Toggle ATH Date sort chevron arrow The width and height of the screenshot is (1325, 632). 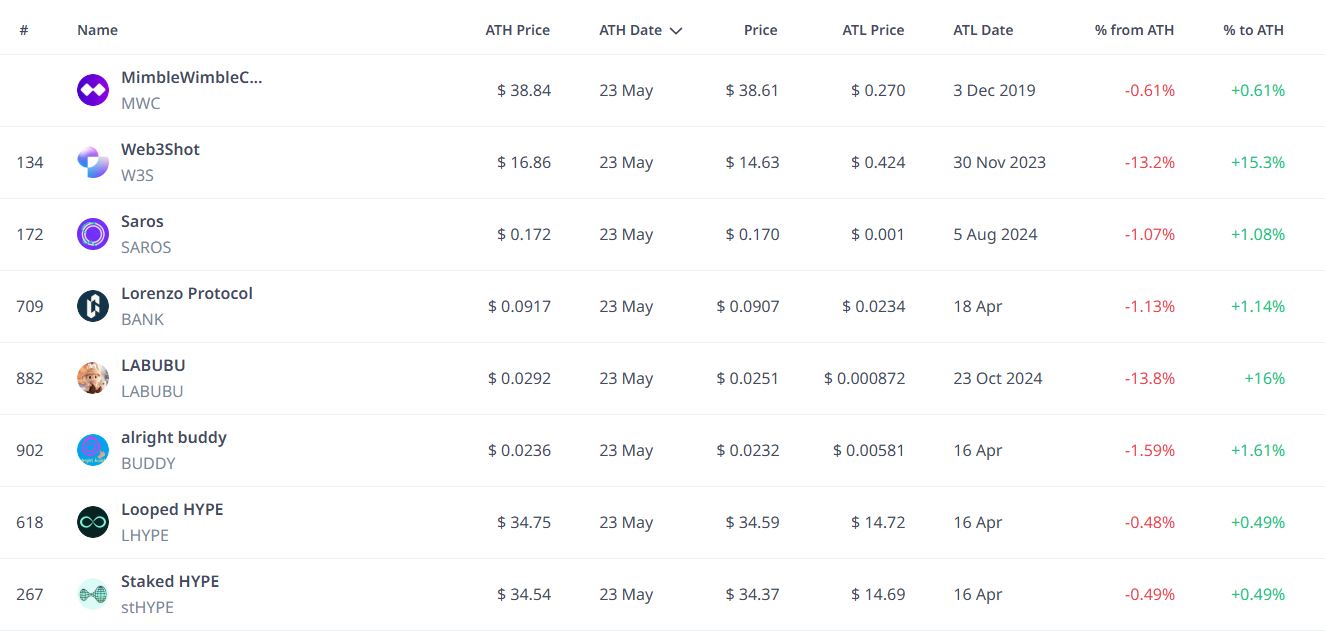click(x=676, y=31)
